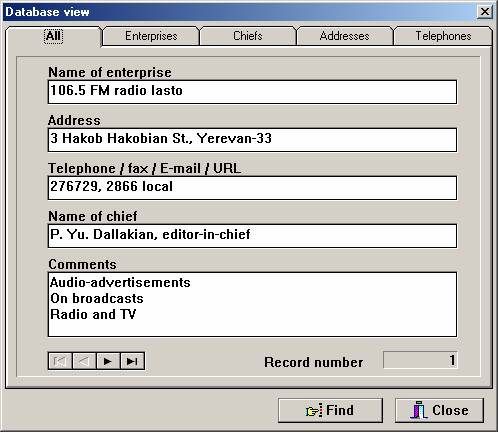Select the Addresses tab
The height and width of the screenshot is (432, 498).
(344, 36)
